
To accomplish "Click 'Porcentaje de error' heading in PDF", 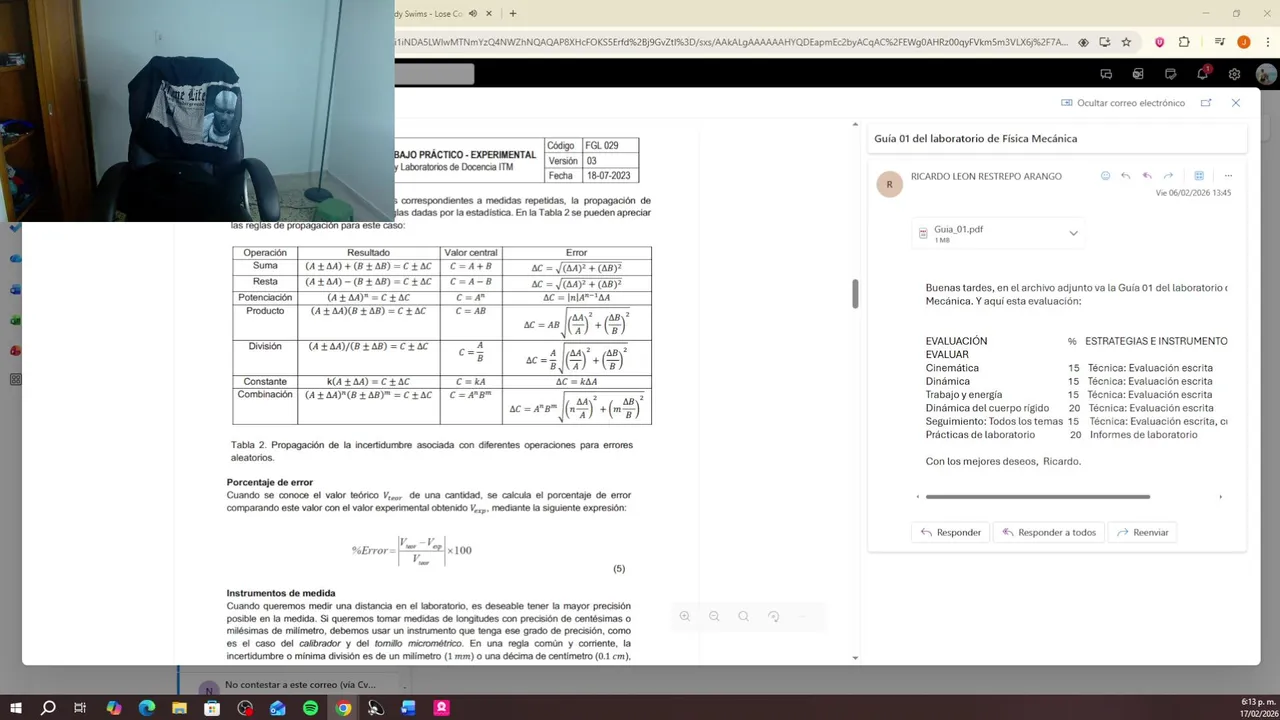I will pos(269,482).
